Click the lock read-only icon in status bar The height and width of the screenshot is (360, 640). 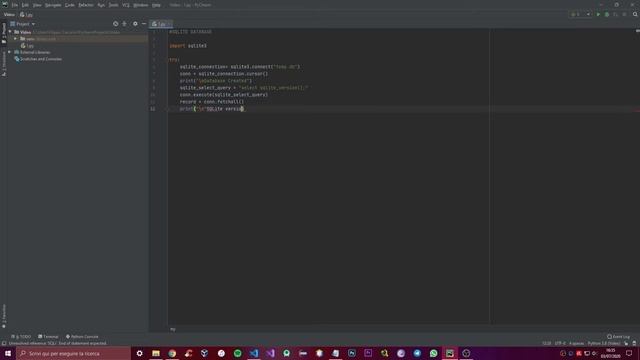point(626,343)
